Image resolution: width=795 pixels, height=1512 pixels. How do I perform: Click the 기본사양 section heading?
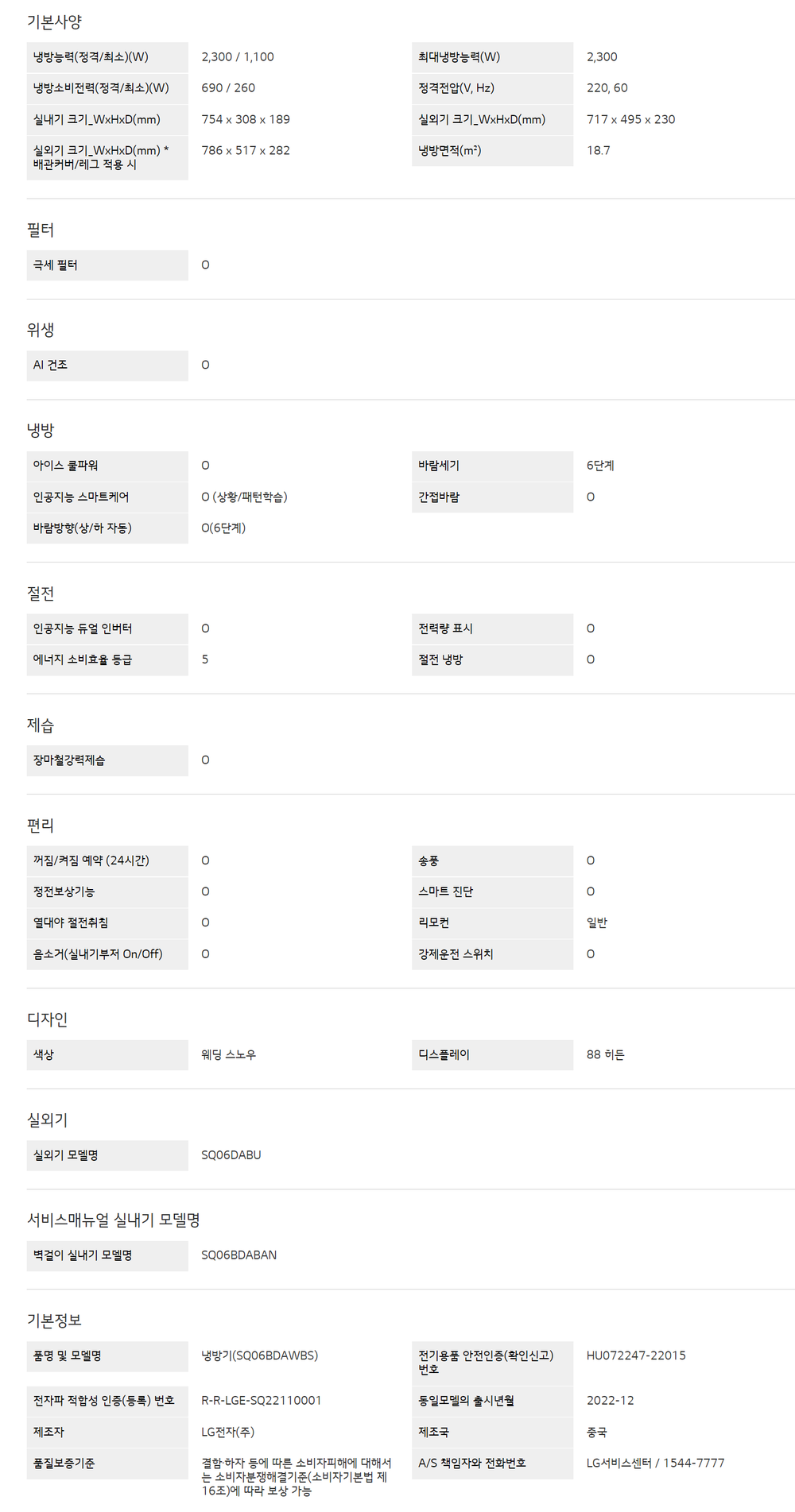click(54, 22)
